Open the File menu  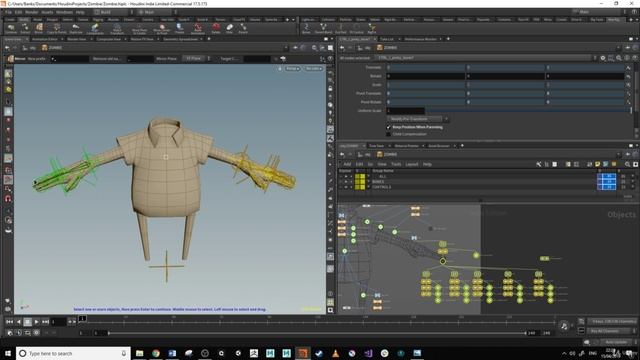(9, 12)
